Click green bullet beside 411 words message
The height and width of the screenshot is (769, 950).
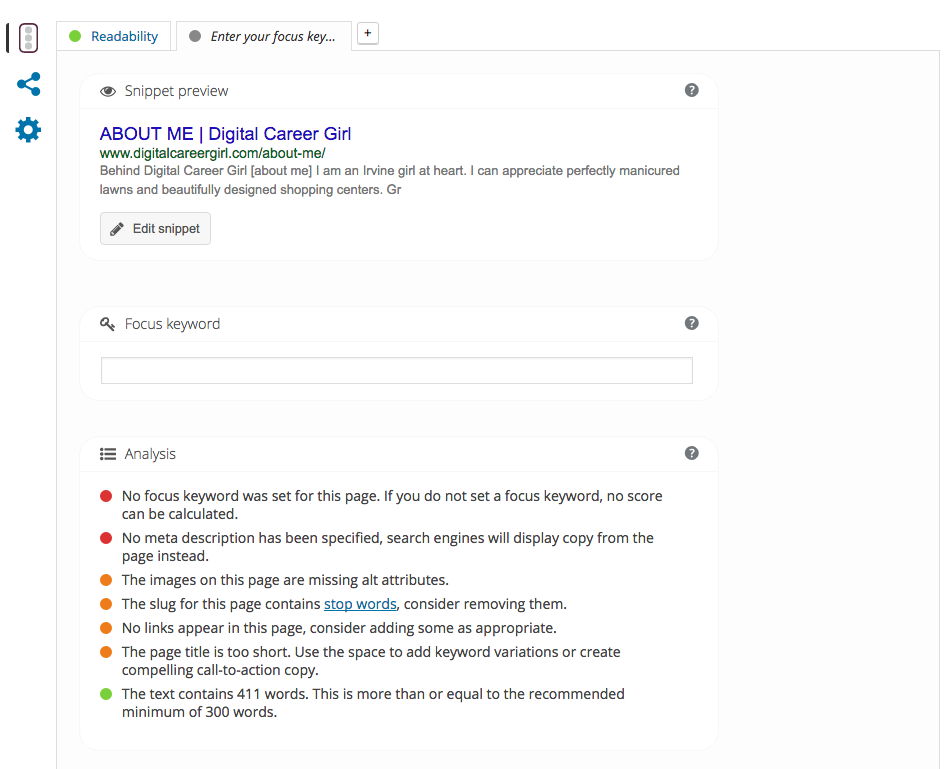point(106,694)
